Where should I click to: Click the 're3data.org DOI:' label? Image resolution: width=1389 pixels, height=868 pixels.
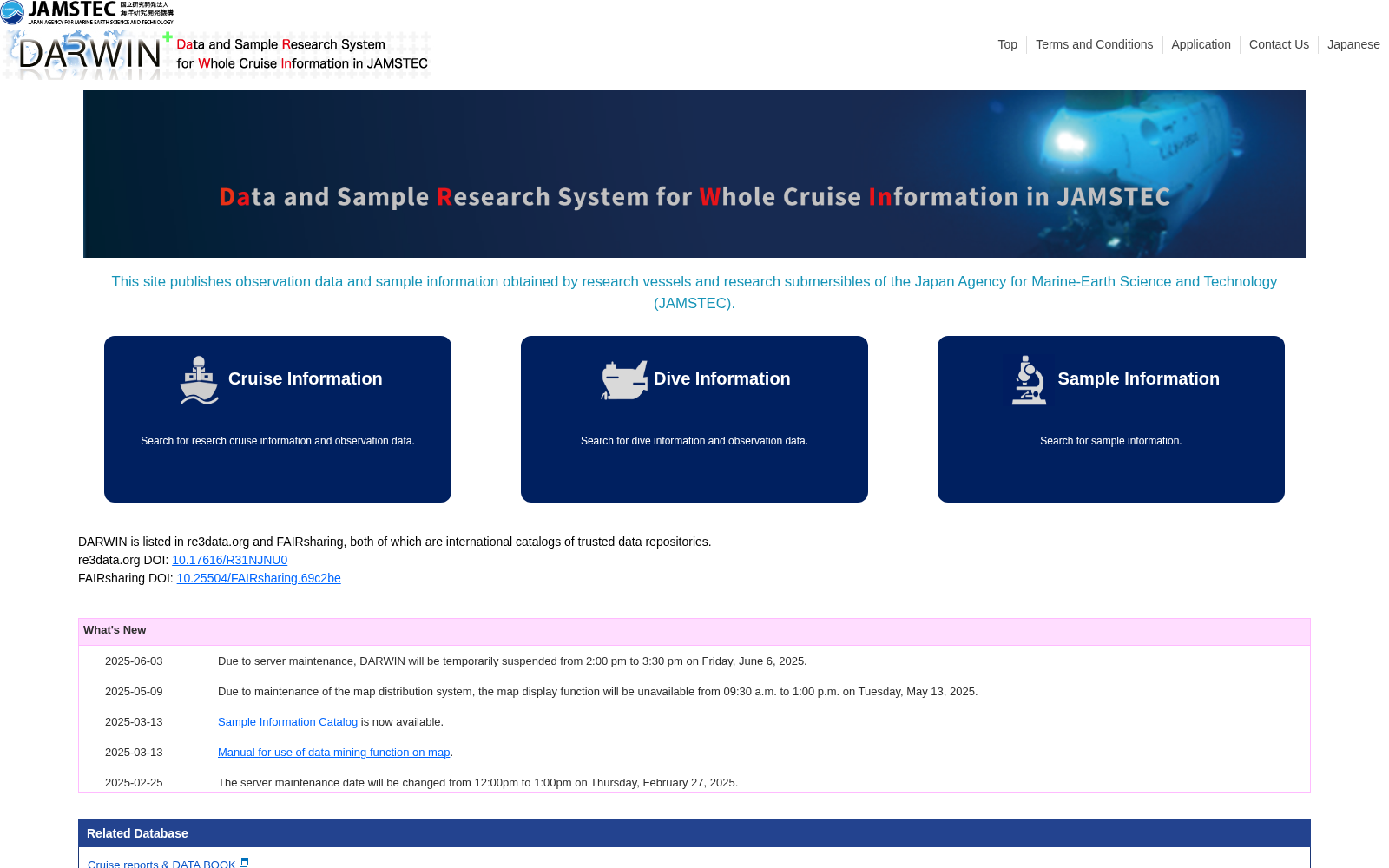[123, 560]
